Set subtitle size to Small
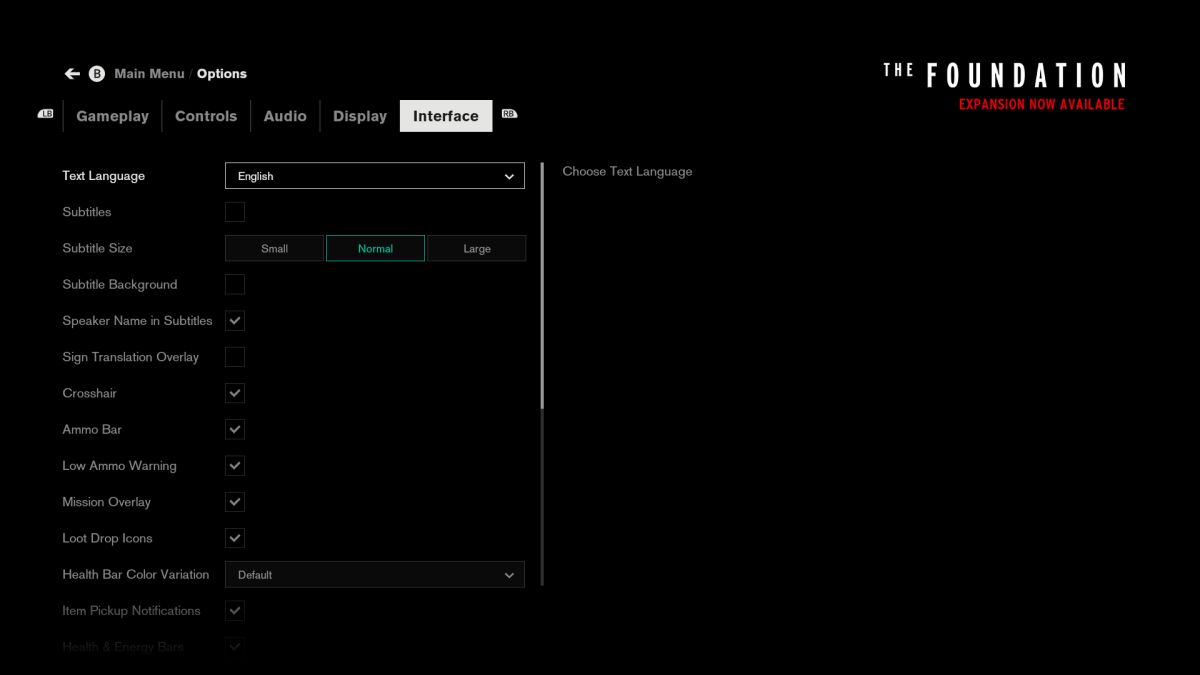Viewport: 1200px width, 675px height. coord(274,248)
